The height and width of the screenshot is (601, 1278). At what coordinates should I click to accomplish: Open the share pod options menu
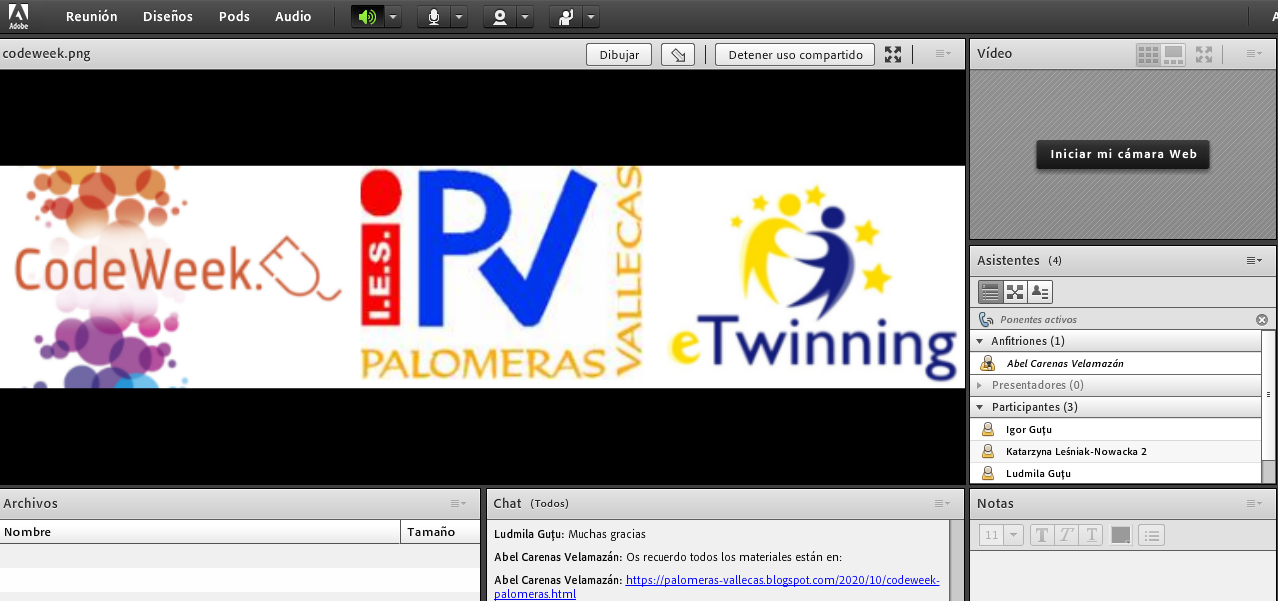coord(943,54)
